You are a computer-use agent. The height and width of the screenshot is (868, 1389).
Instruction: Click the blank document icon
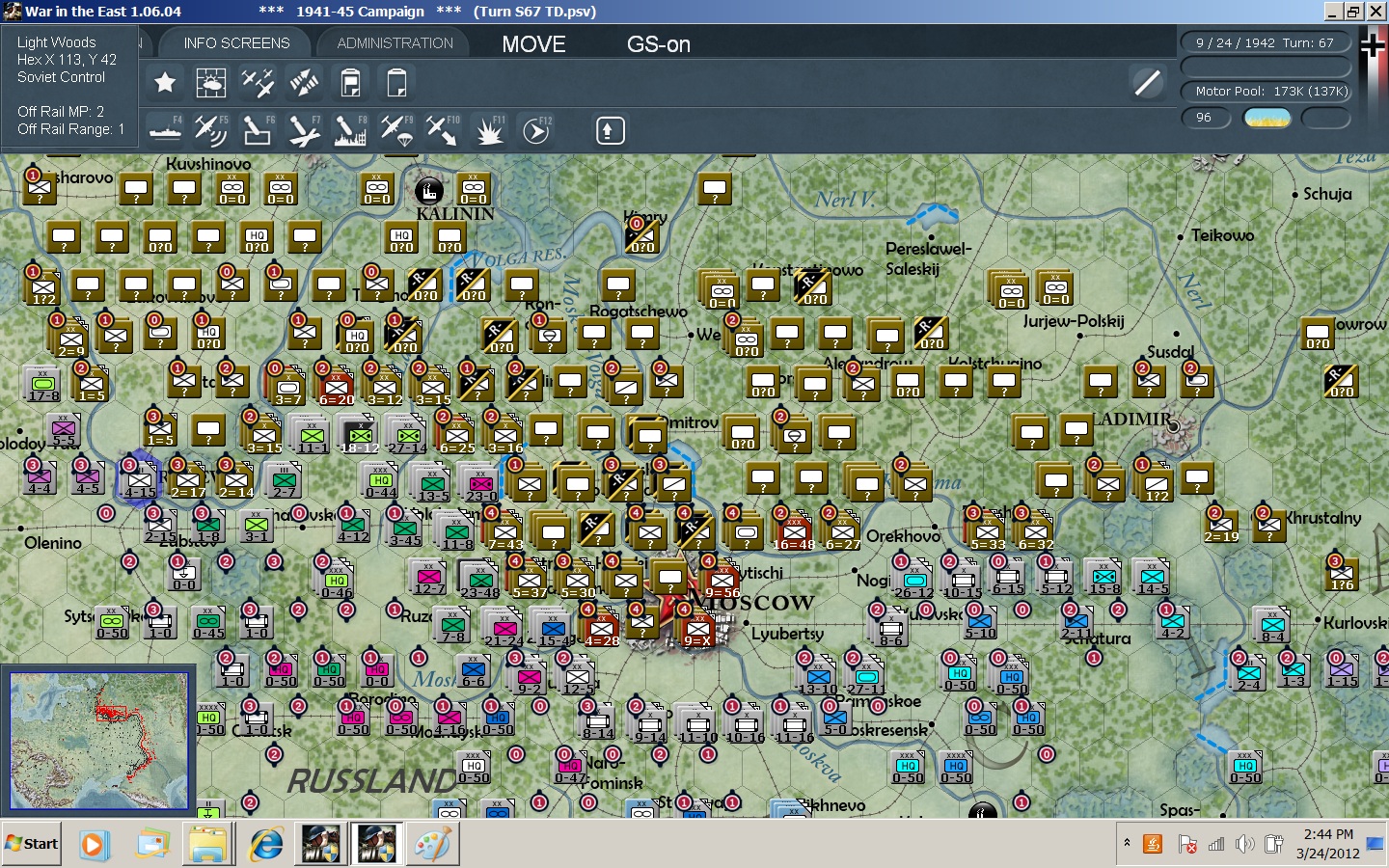pos(396,83)
